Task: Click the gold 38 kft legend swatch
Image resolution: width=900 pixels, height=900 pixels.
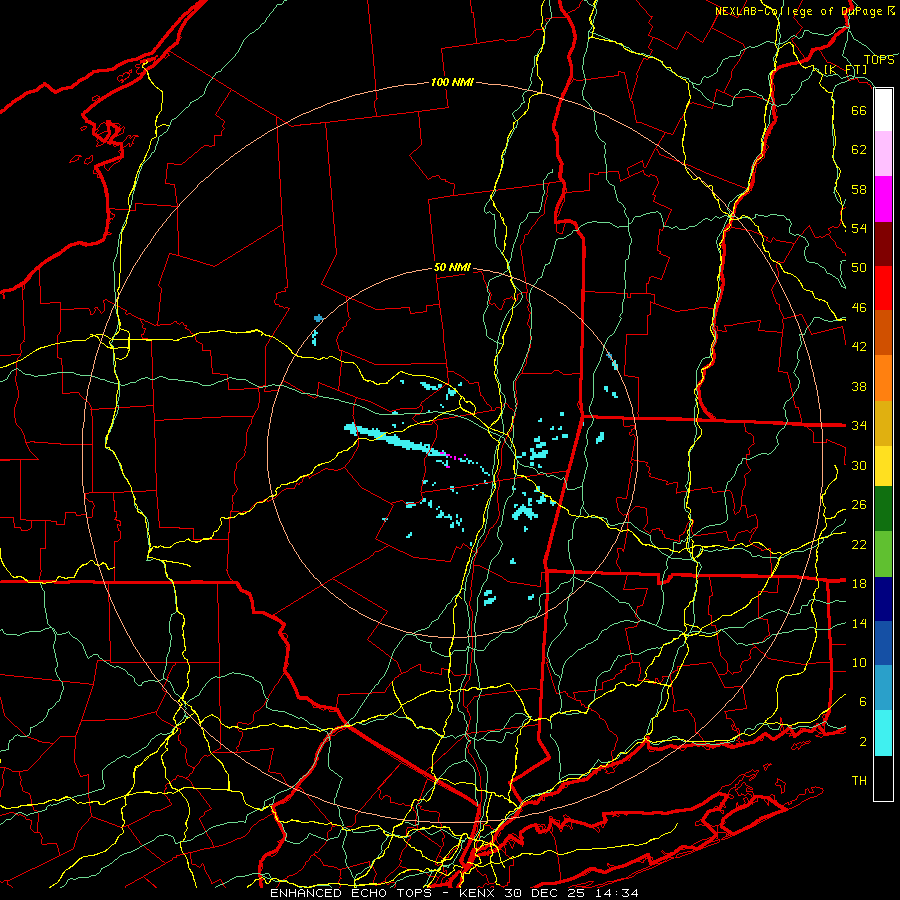Action: pyautogui.click(x=883, y=423)
